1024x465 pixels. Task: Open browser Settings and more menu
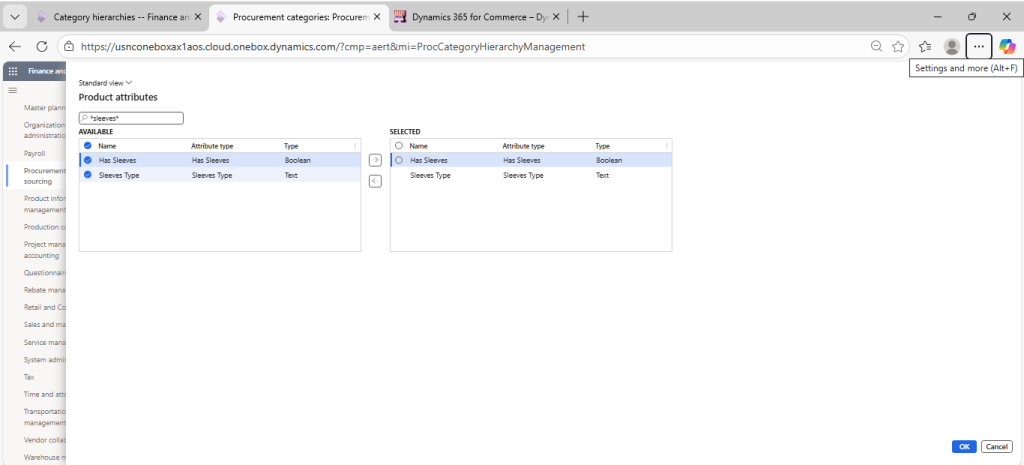[979, 46]
